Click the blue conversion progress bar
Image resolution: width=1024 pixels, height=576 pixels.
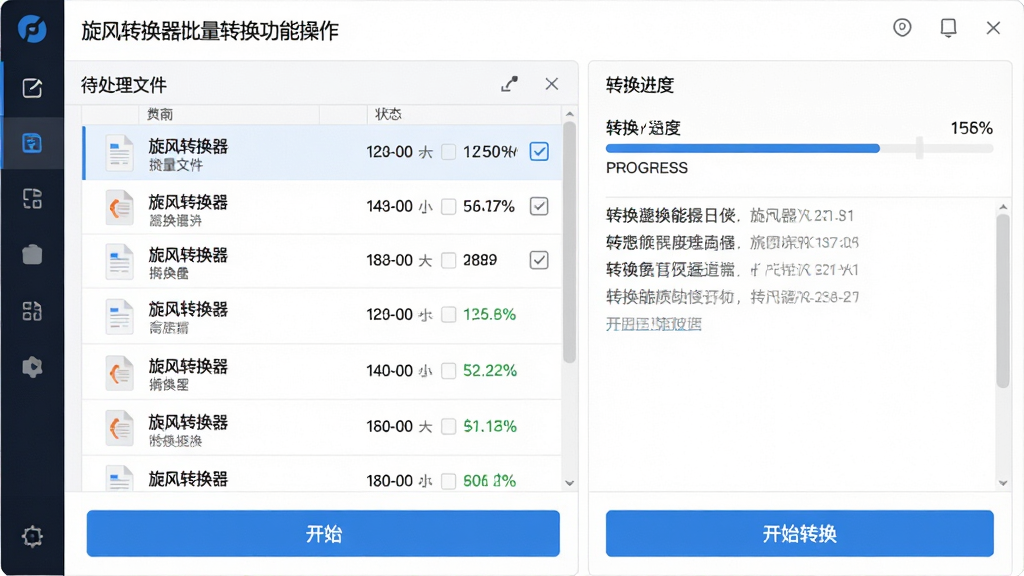click(x=743, y=149)
